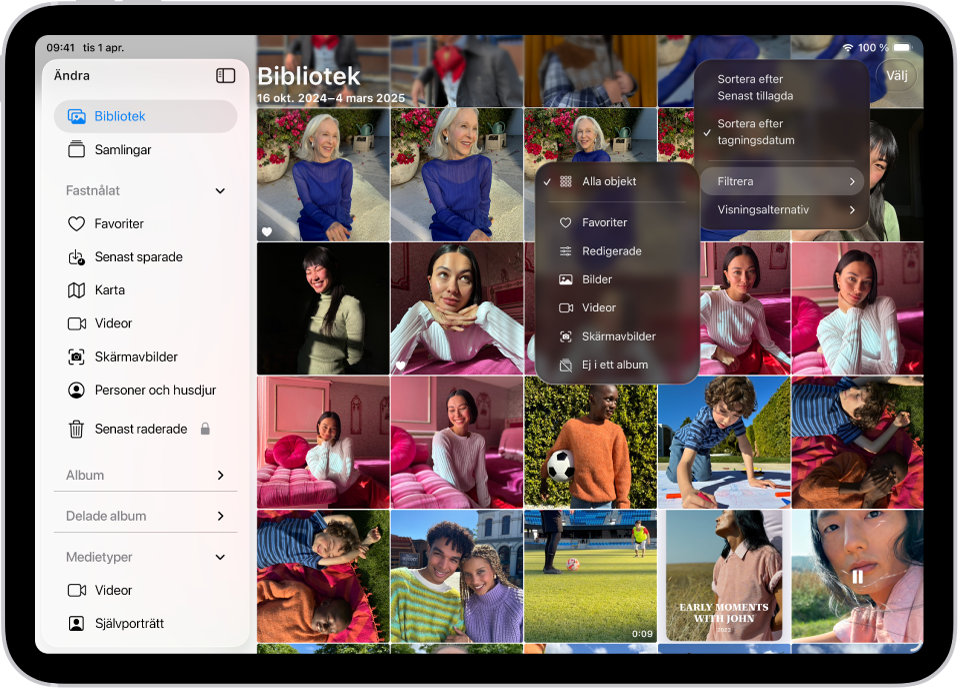The height and width of the screenshot is (689, 960).
Task: Click the Karta map icon
Action: coord(77,290)
